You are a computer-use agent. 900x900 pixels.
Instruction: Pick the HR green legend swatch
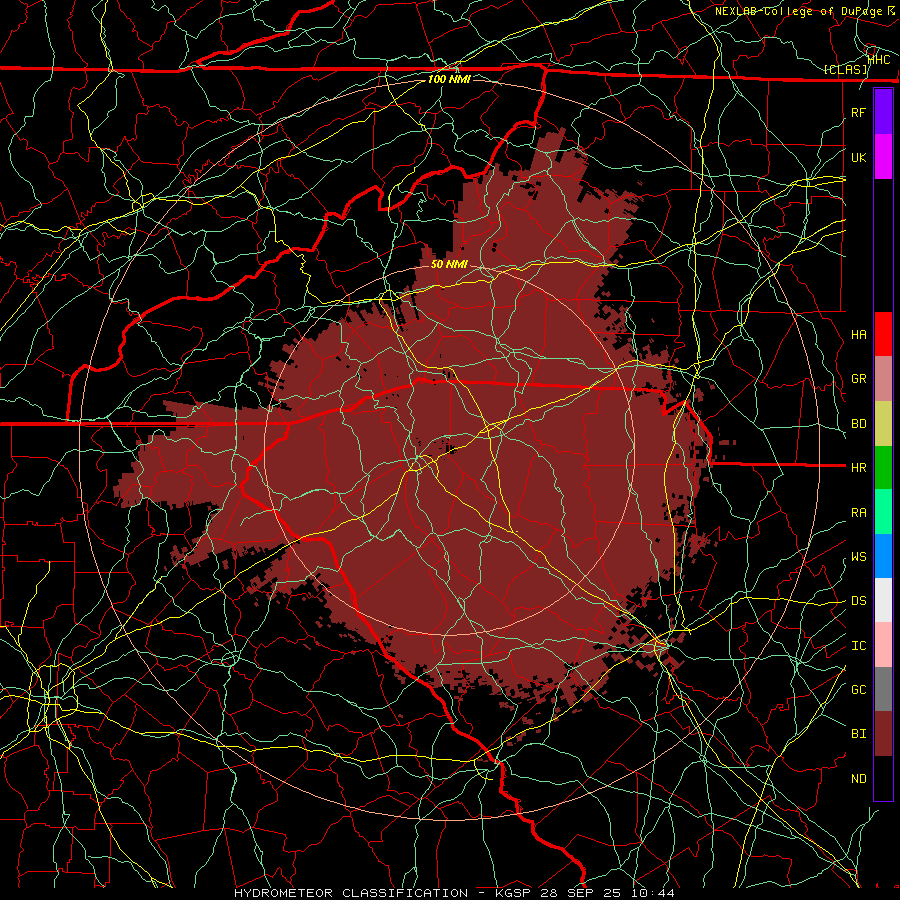coord(883,468)
